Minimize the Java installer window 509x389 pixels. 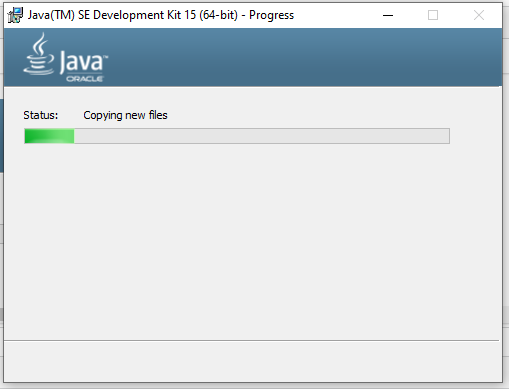coord(388,15)
